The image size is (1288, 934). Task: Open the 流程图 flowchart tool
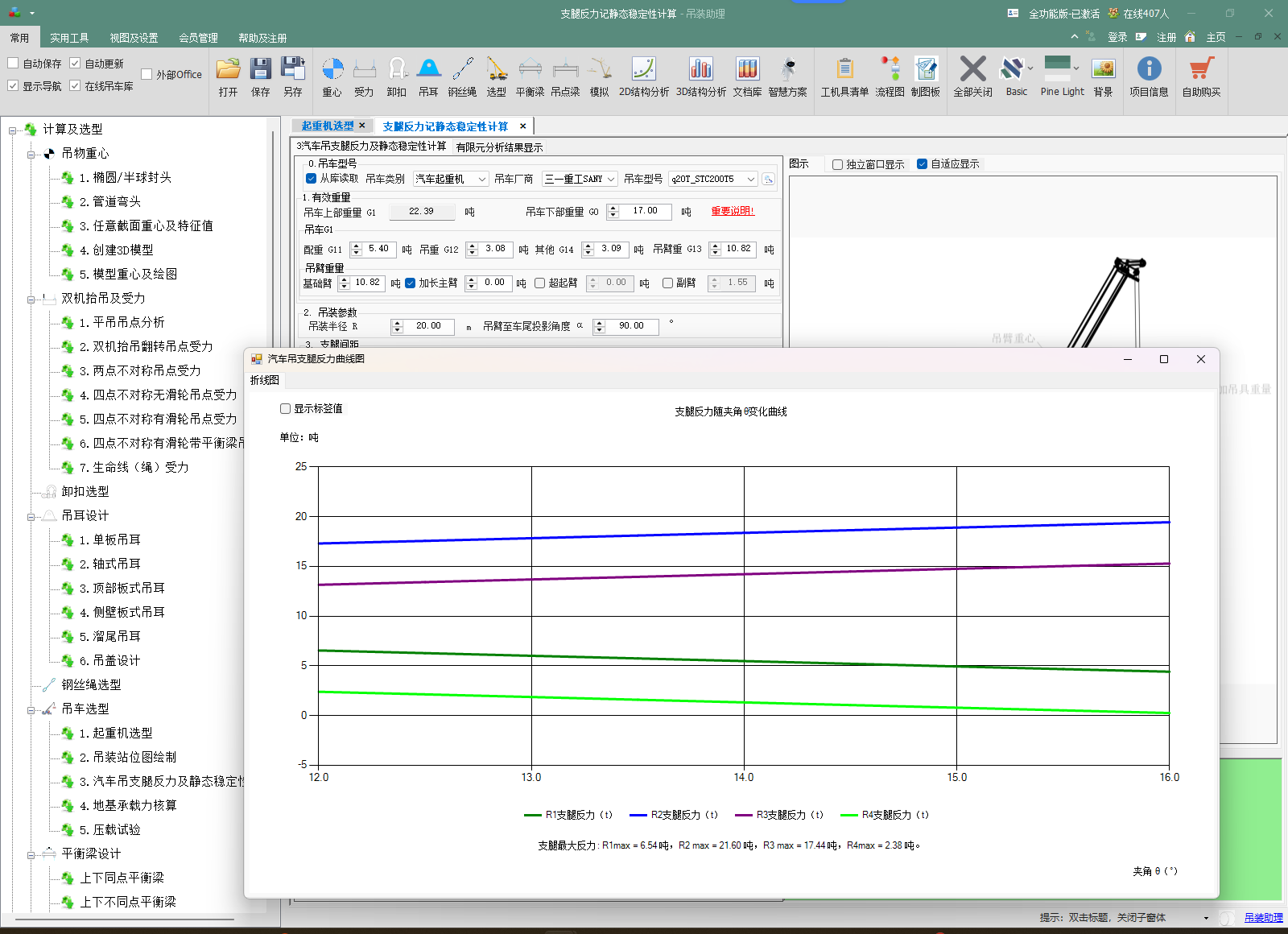tap(890, 77)
